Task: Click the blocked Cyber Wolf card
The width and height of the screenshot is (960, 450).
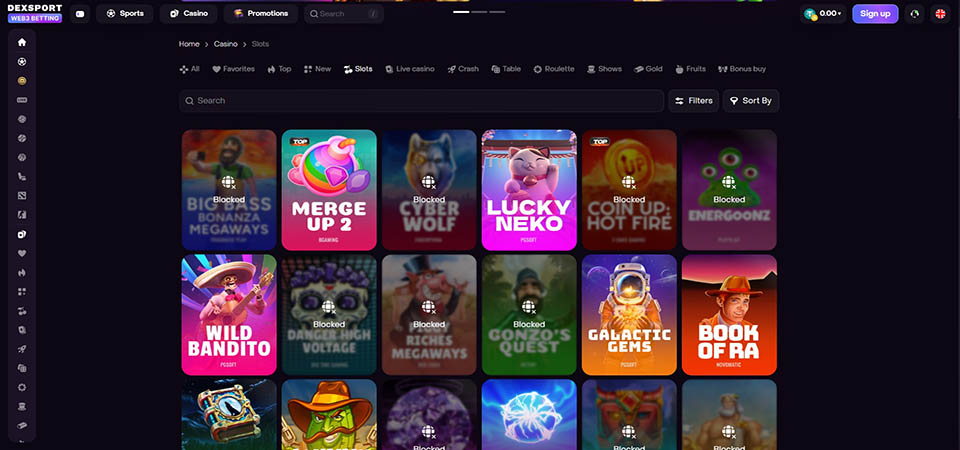Action: 429,190
